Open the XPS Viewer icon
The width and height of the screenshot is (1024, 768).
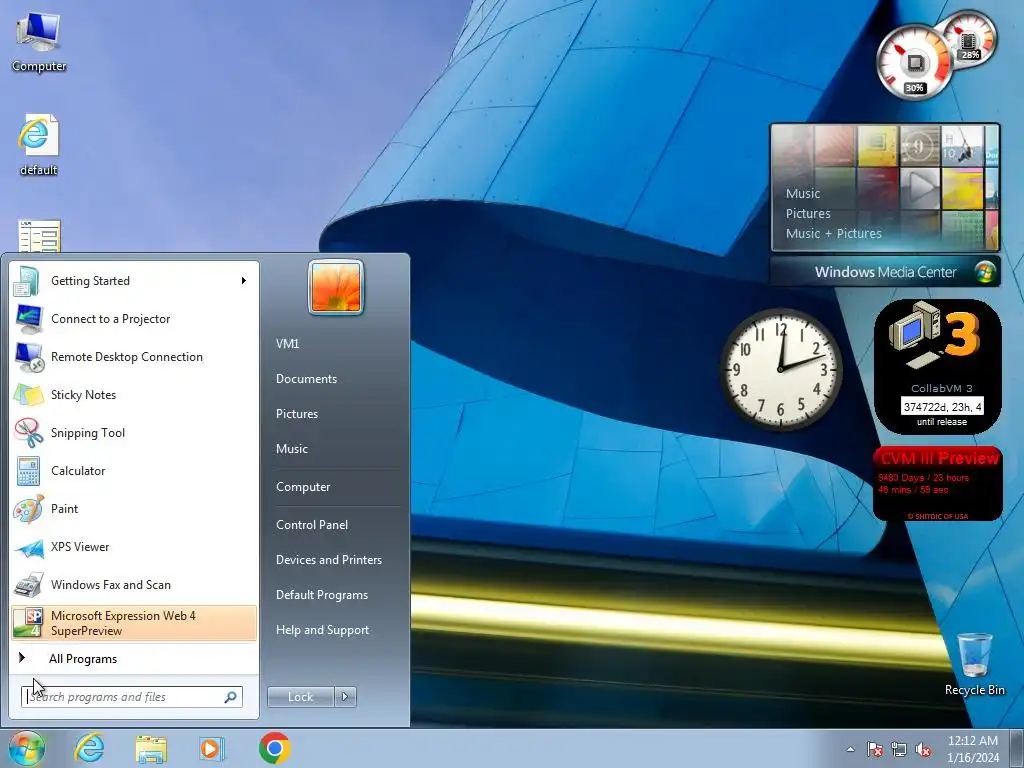tap(28, 547)
